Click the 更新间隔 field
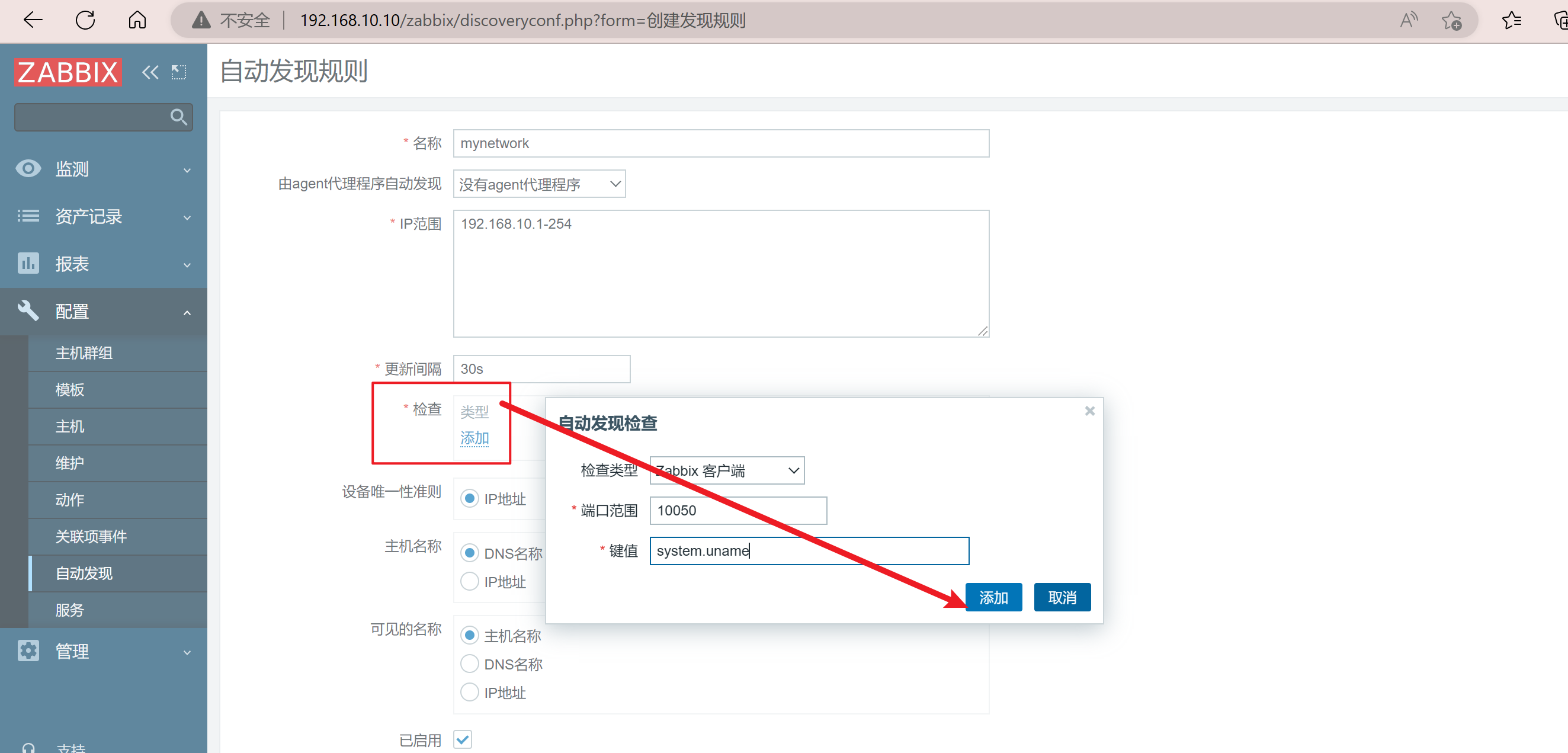Image resolution: width=1568 pixels, height=753 pixels. pos(542,369)
